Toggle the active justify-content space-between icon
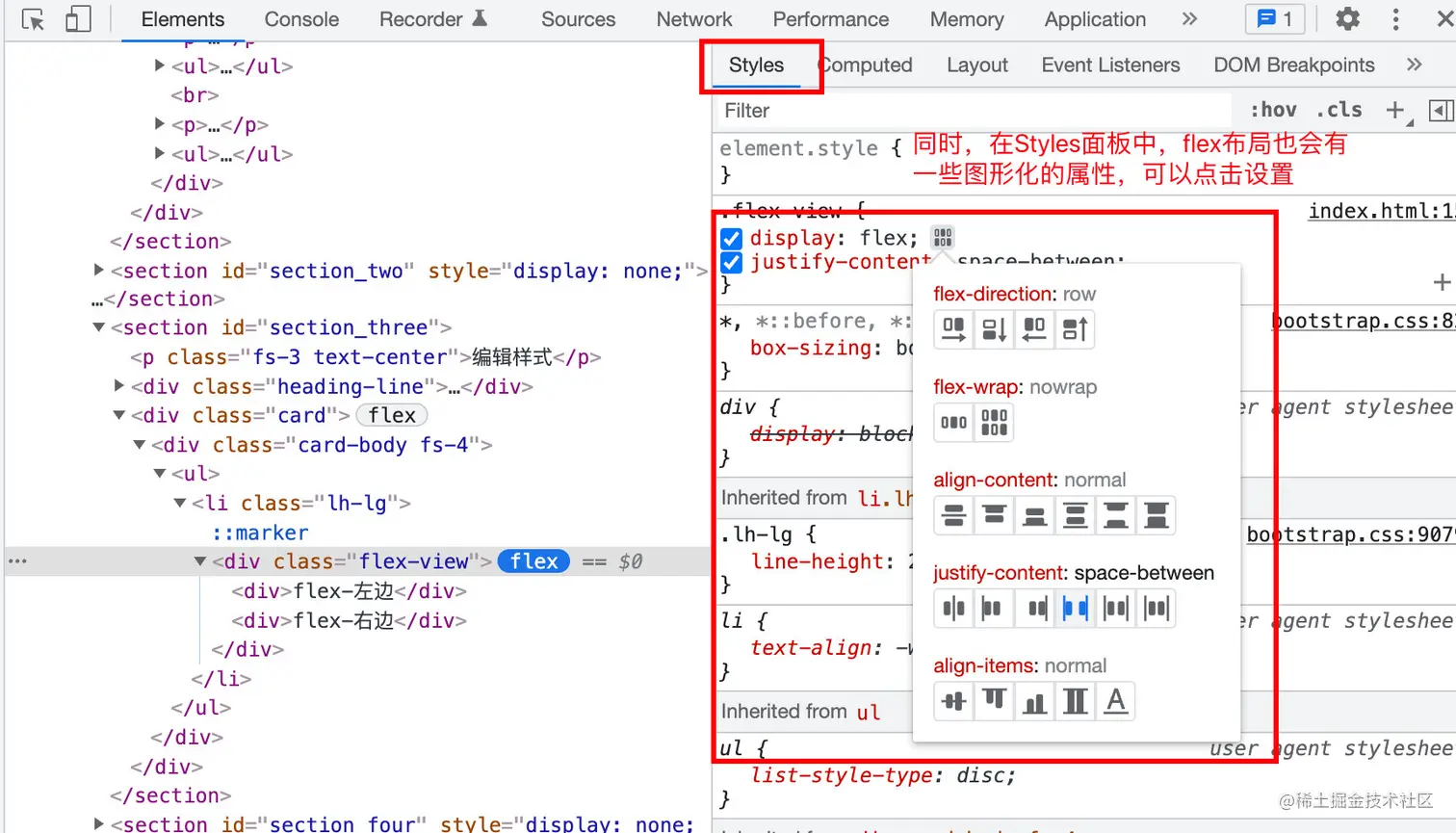1456x833 pixels. click(1075, 608)
